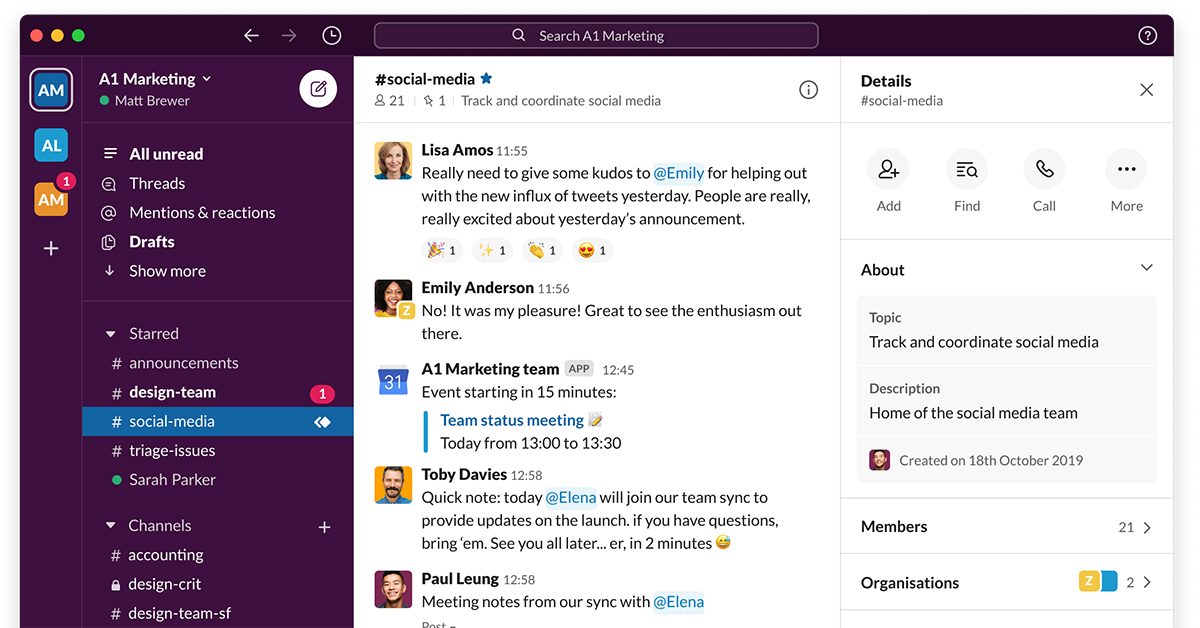The image size is (1200, 628).
Task: Collapse the Starred section
Action: (x=111, y=334)
